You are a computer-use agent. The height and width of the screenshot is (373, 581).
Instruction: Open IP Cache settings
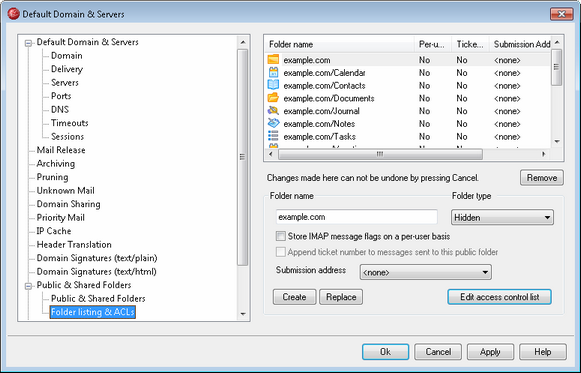(54, 231)
